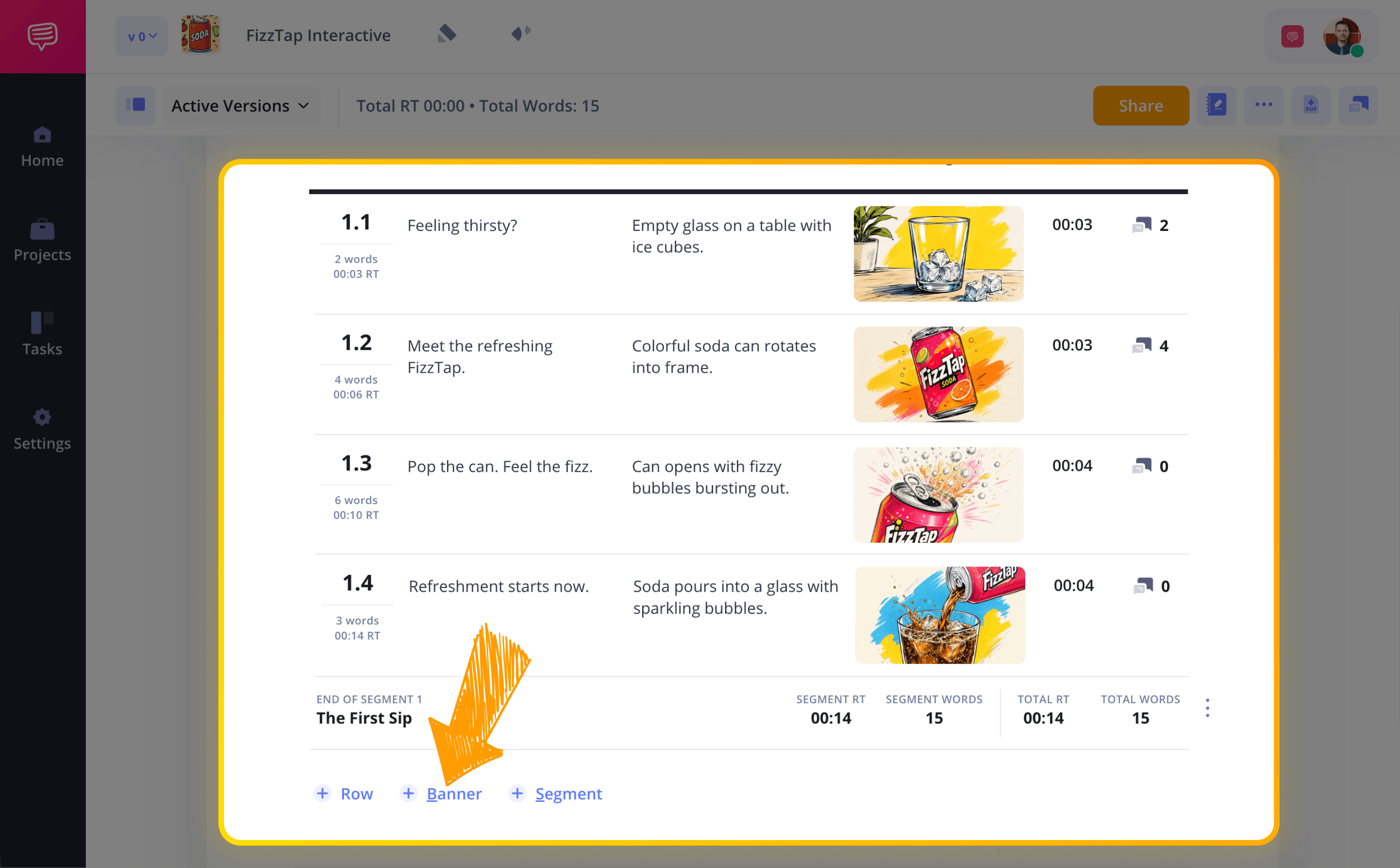Select the marker pen icon in the header
Image resolution: width=1400 pixels, height=868 pixels.
tap(447, 34)
